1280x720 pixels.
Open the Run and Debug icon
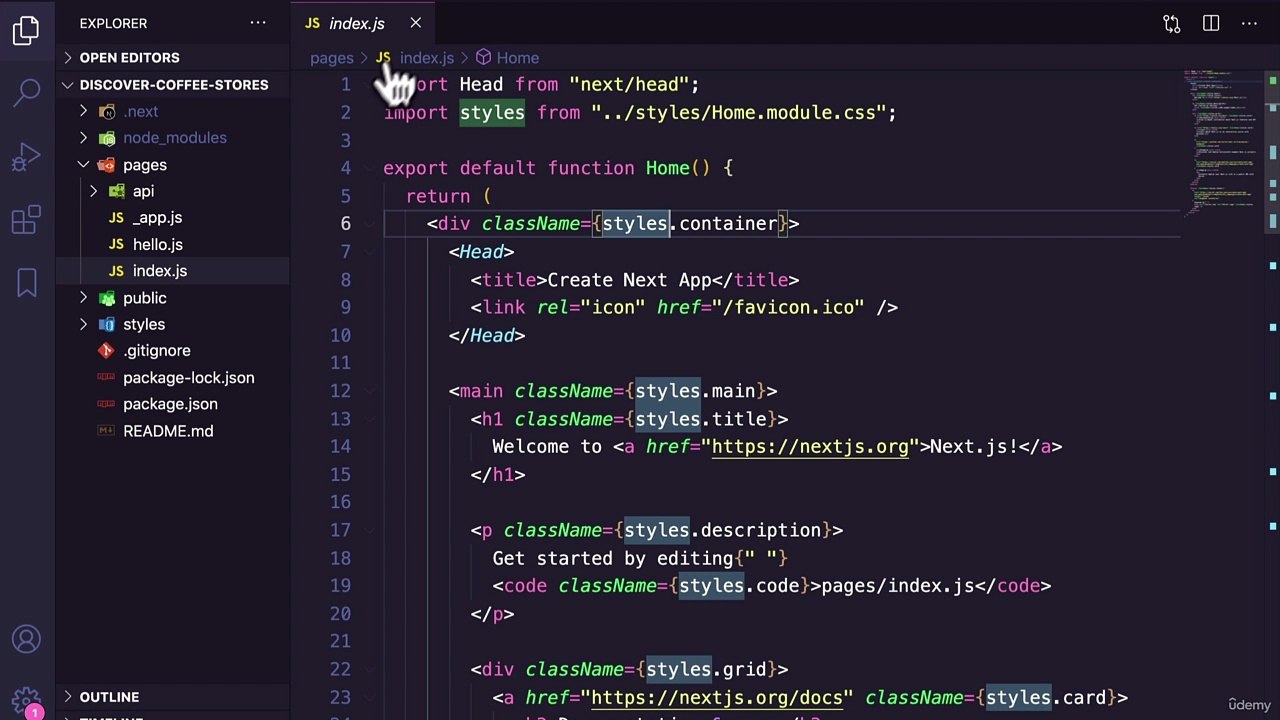(x=27, y=157)
